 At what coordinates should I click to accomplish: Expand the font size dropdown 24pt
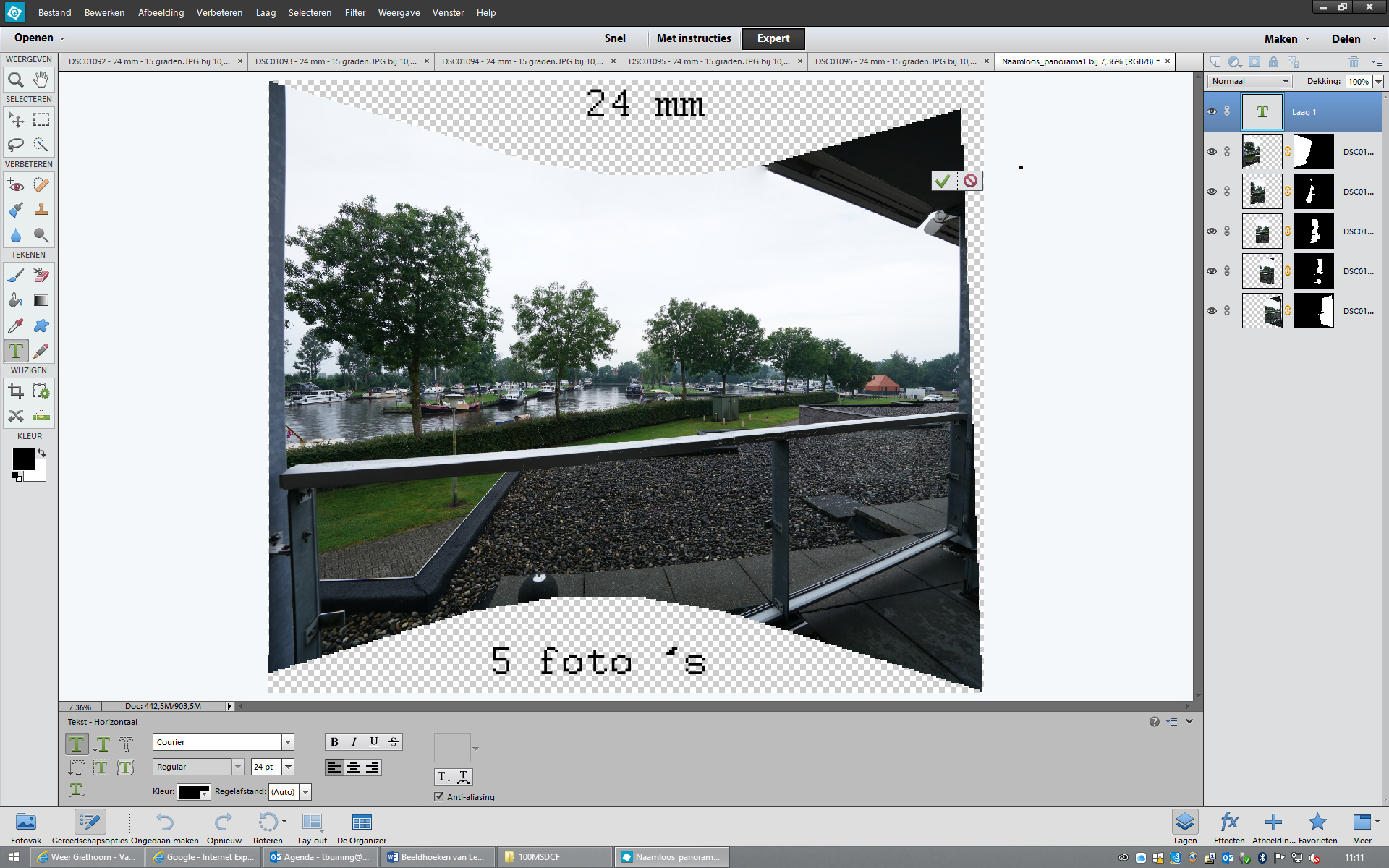(289, 766)
